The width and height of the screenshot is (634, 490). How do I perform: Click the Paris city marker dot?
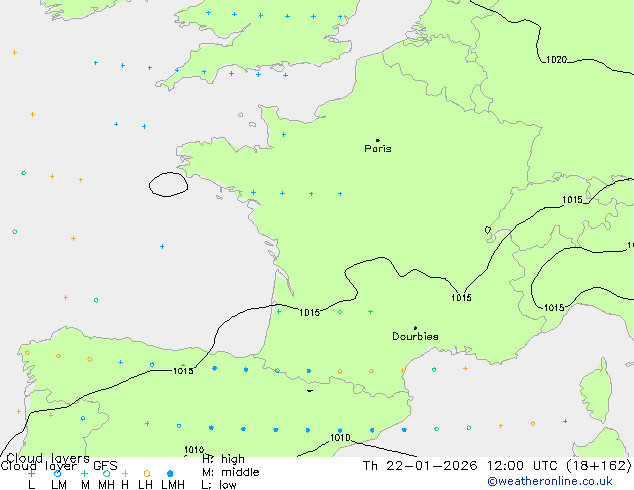click(378, 140)
